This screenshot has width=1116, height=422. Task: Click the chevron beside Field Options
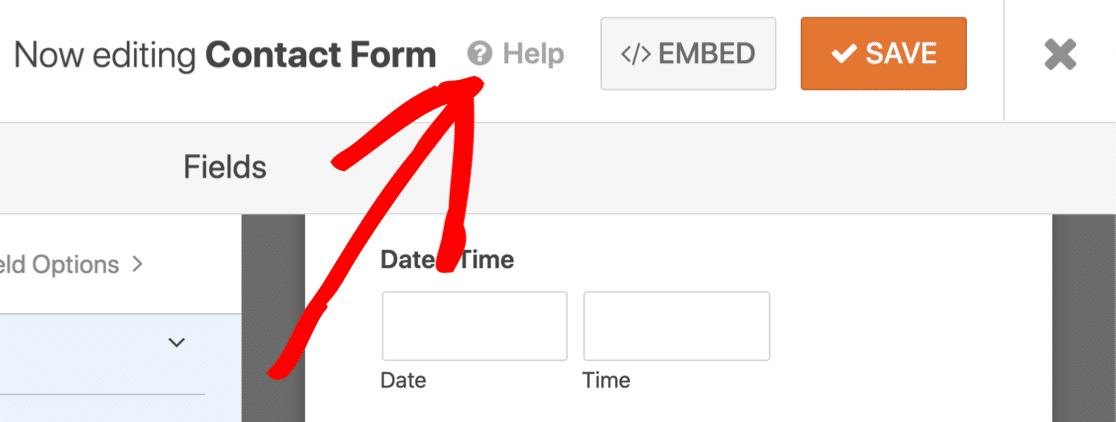tap(137, 265)
